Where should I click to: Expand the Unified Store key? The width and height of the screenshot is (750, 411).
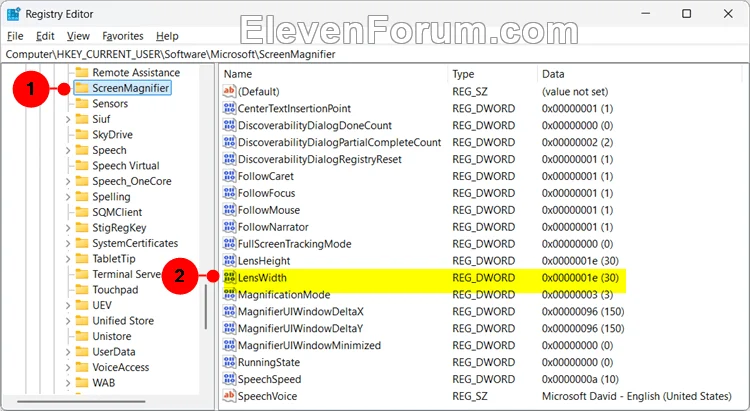(x=67, y=321)
